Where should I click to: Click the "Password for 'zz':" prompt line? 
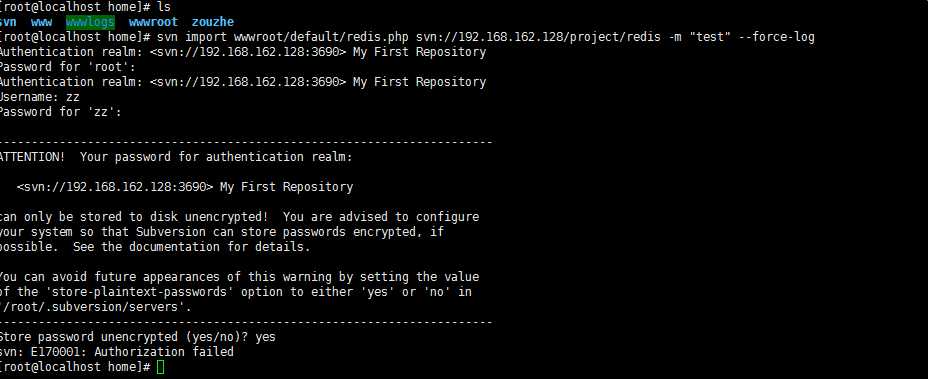pos(61,112)
